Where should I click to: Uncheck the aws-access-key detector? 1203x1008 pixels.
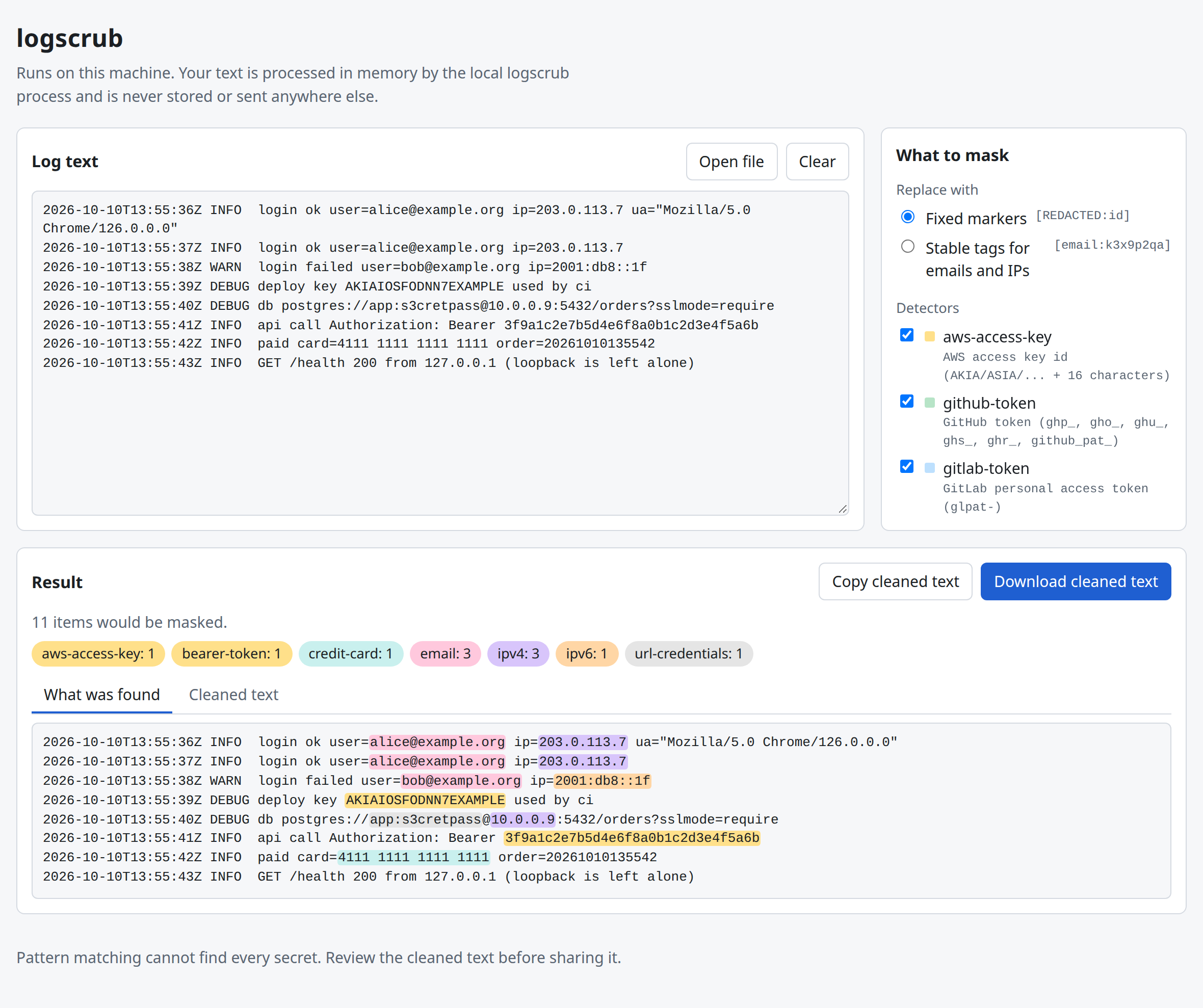point(906,335)
